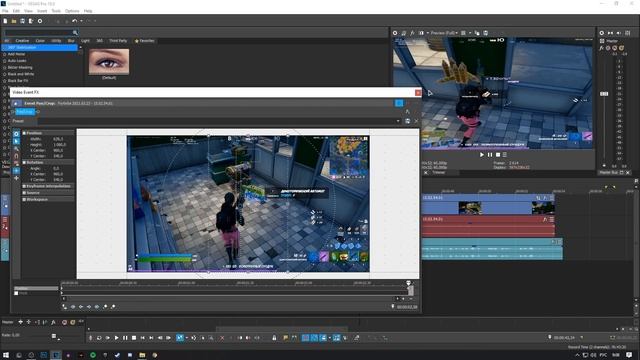Expand the Source property group
Viewport: 640px width, 360px height.
point(24,193)
